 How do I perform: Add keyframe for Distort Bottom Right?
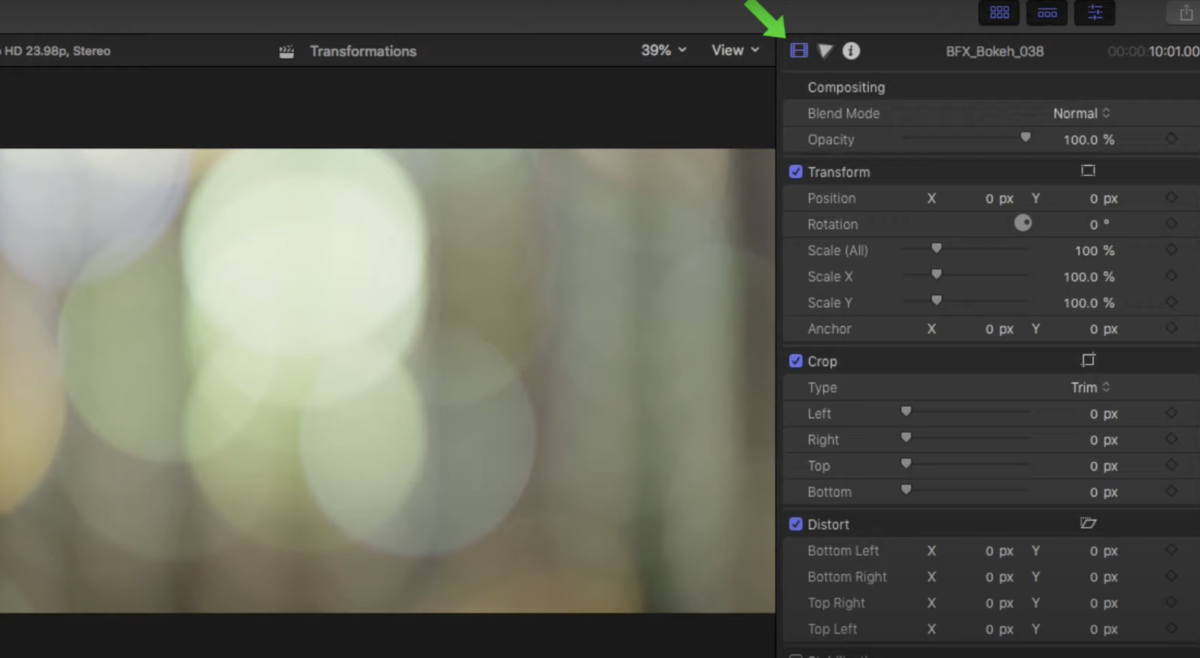[x=1171, y=576]
